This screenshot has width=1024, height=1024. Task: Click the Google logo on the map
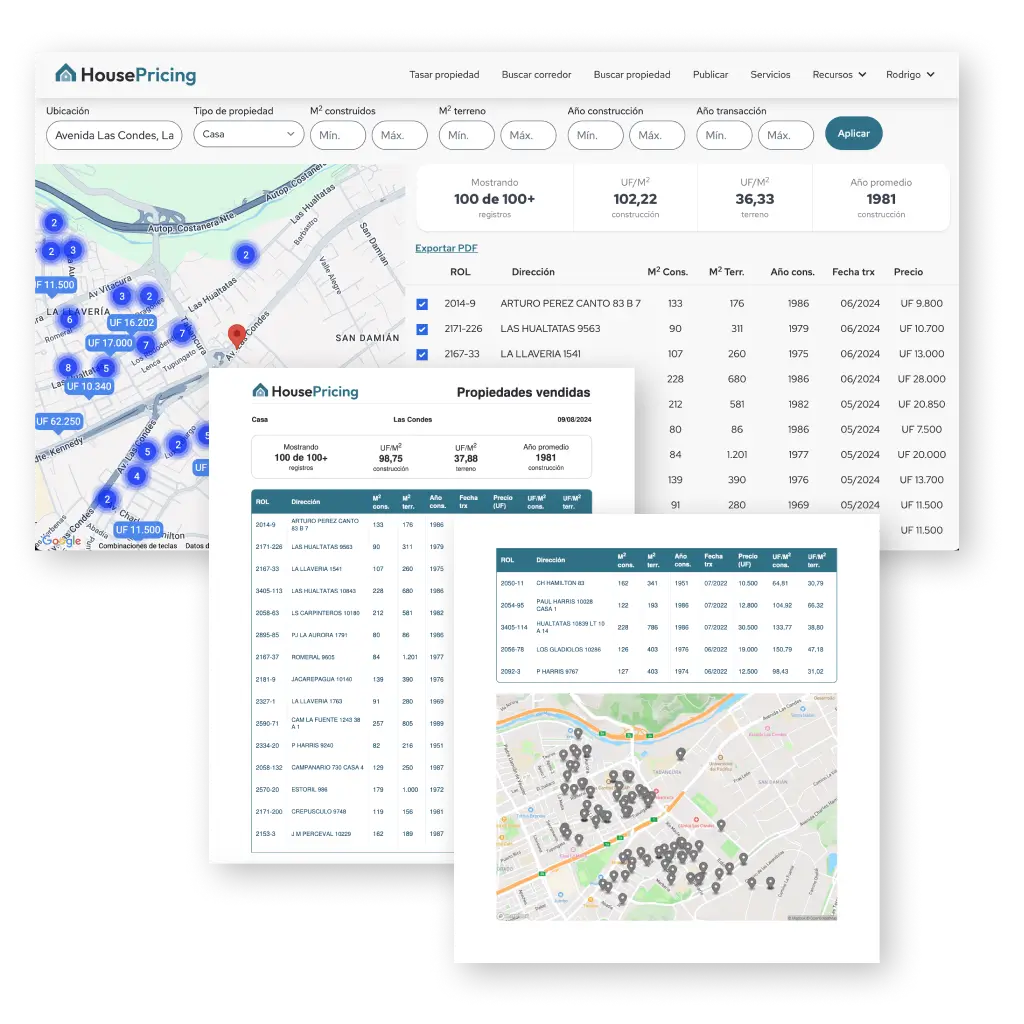tap(61, 541)
